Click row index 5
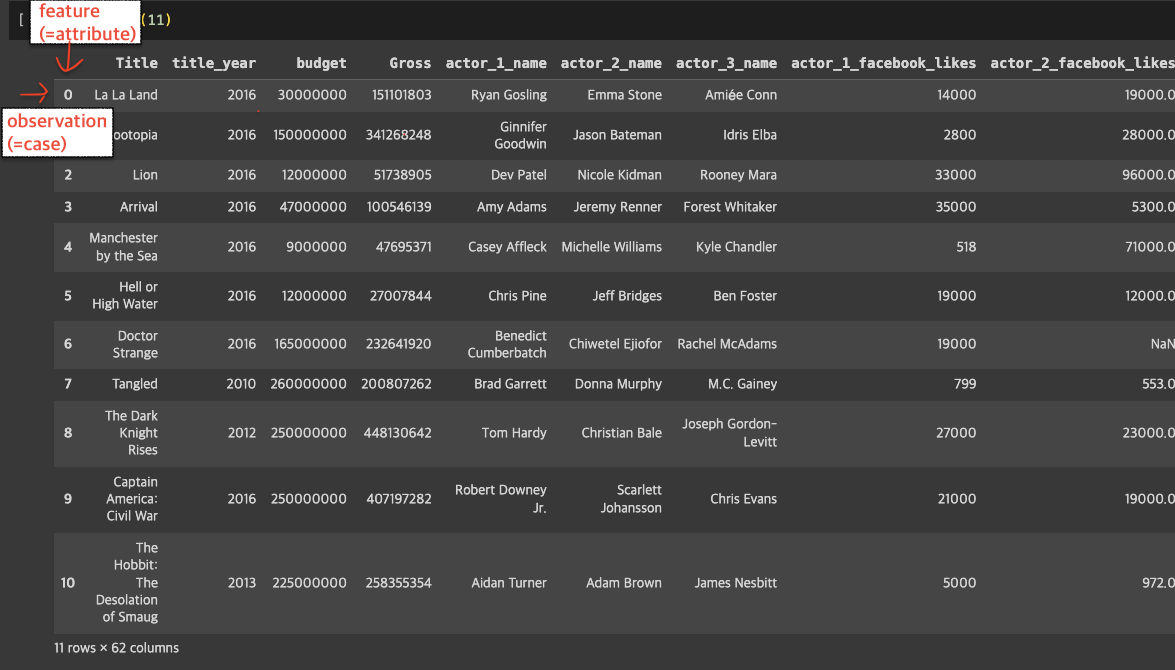This screenshot has width=1175, height=670. 68,295
